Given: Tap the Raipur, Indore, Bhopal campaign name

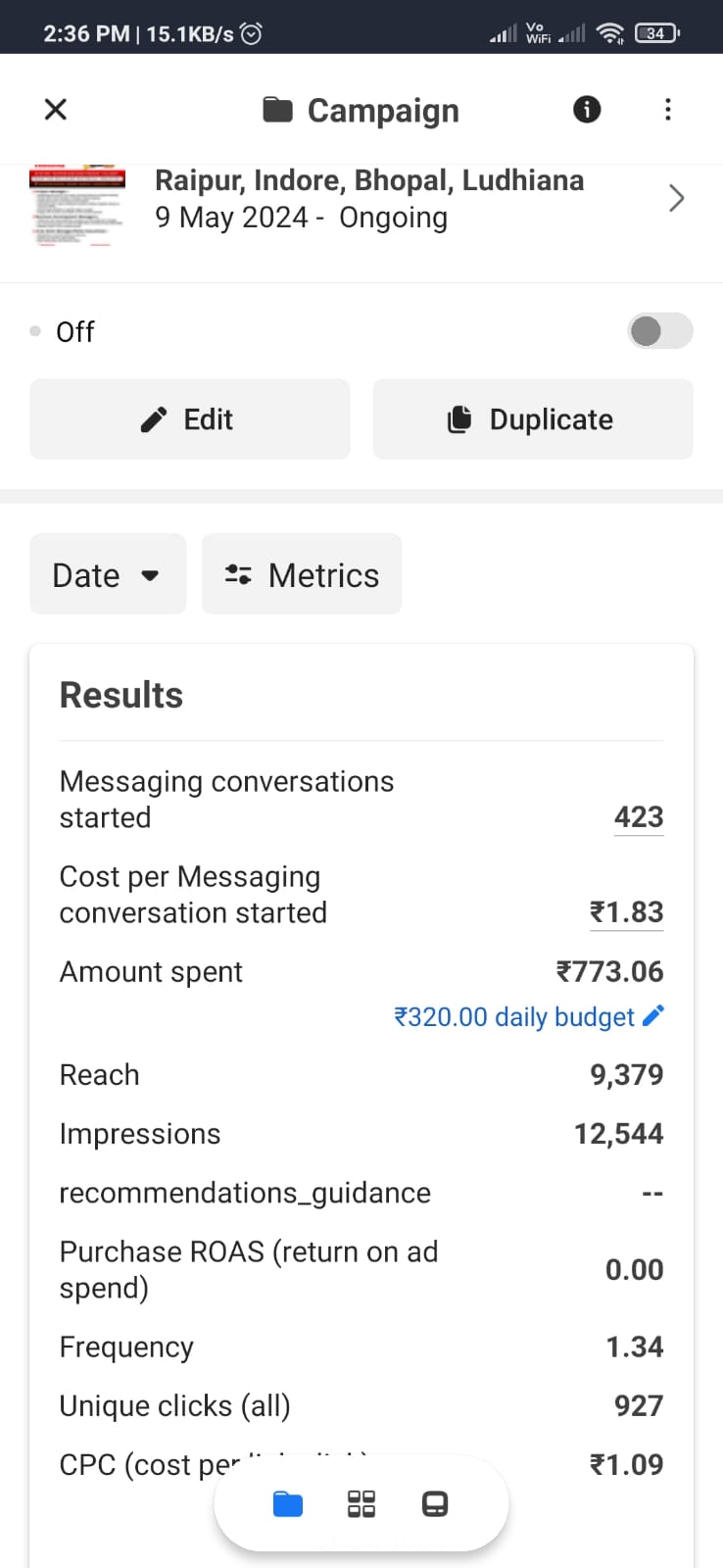Looking at the screenshot, I should 369,181.
